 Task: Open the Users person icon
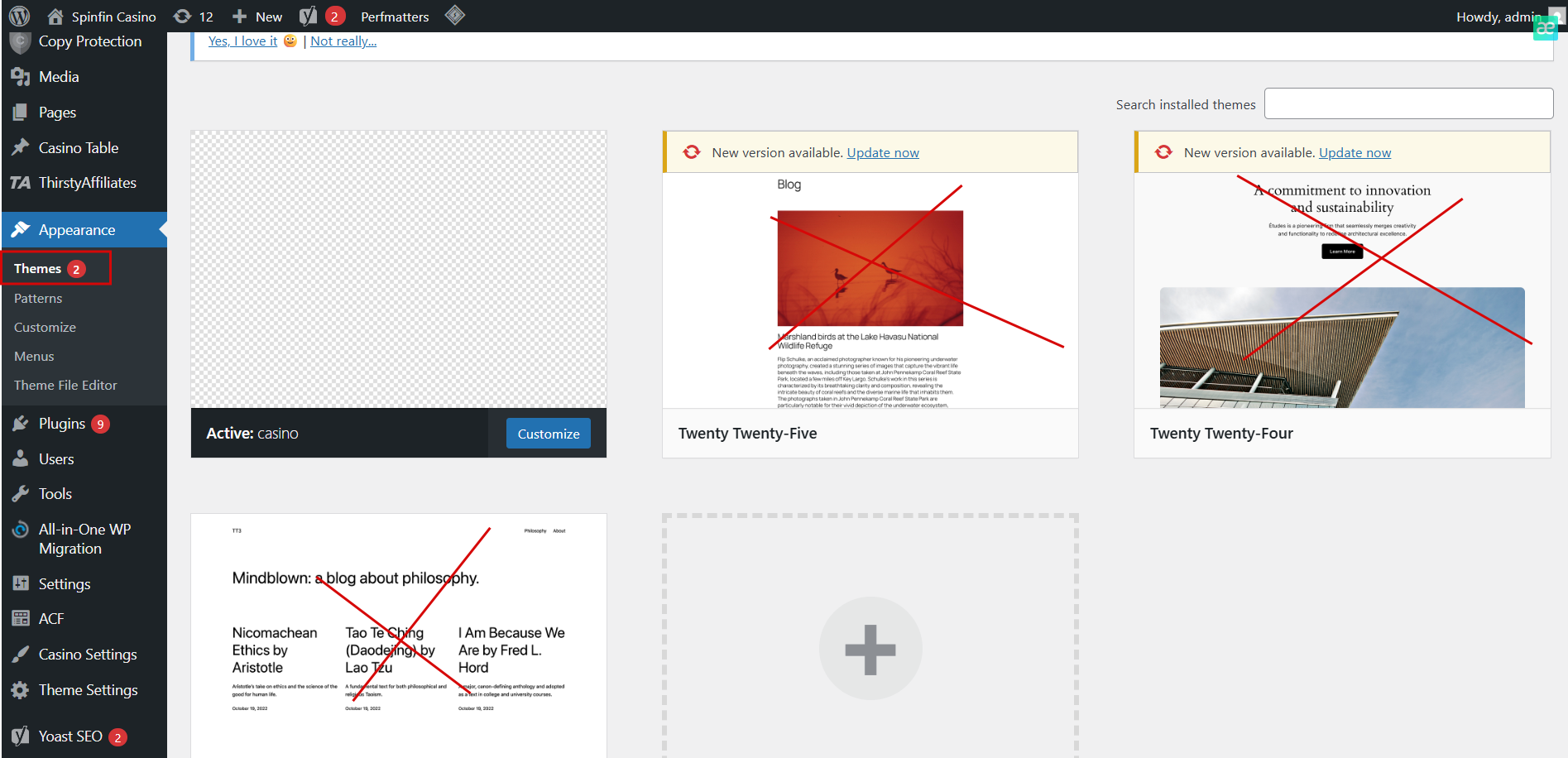point(21,458)
